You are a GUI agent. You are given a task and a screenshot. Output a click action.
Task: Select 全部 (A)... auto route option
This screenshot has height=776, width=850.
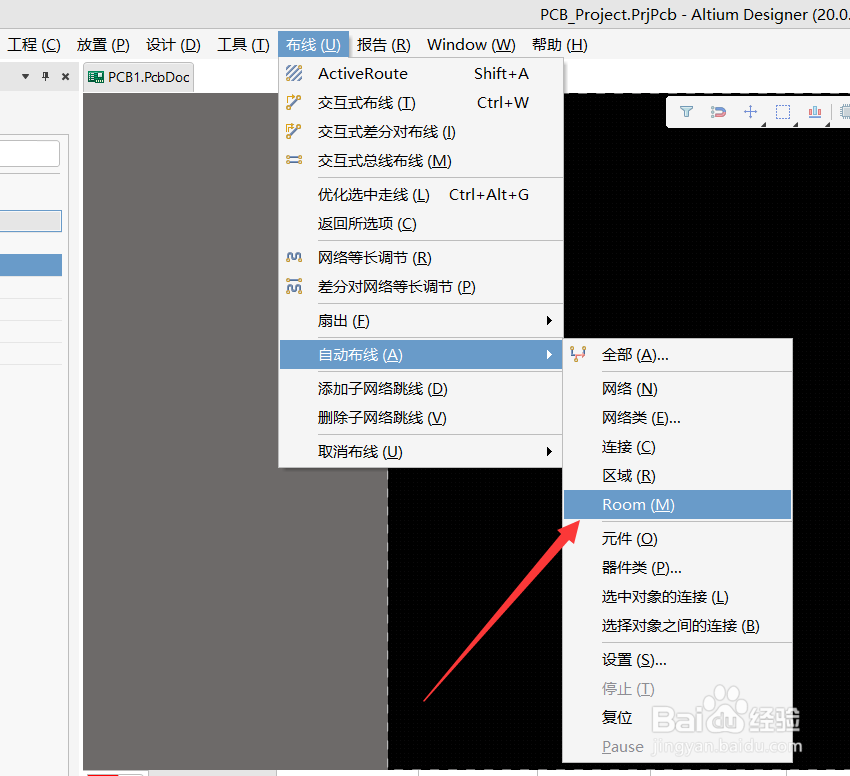tap(678, 355)
